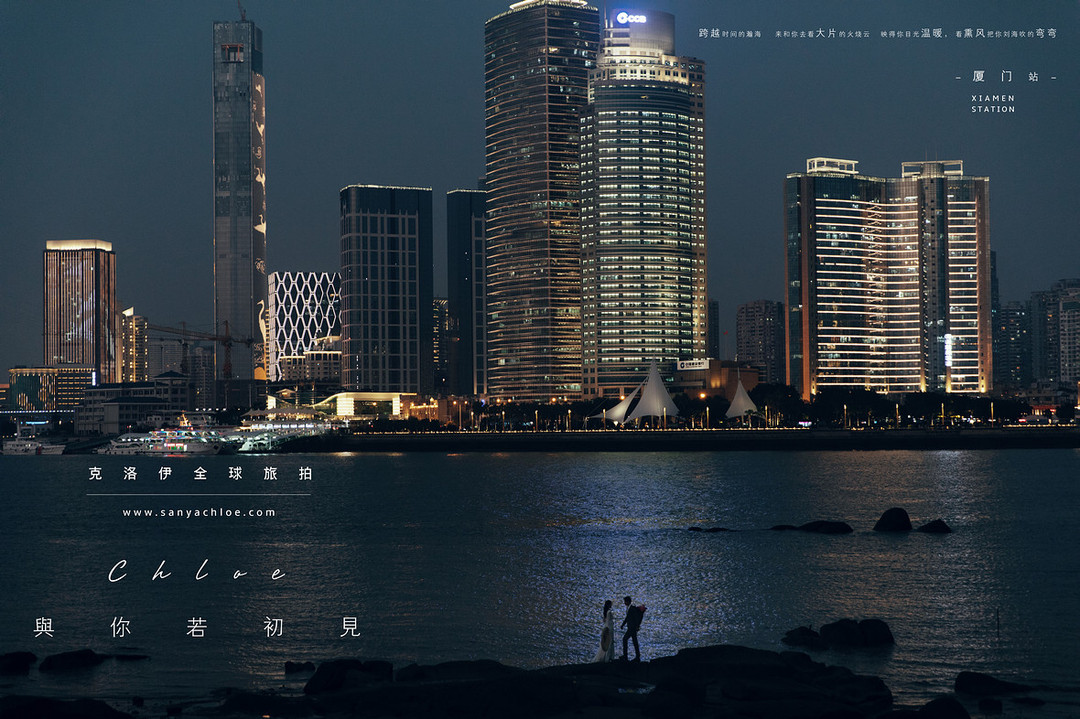The width and height of the screenshot is (1080, 719).
Task: Select the XIAMEN STATION text
Action: pos(992,103)
